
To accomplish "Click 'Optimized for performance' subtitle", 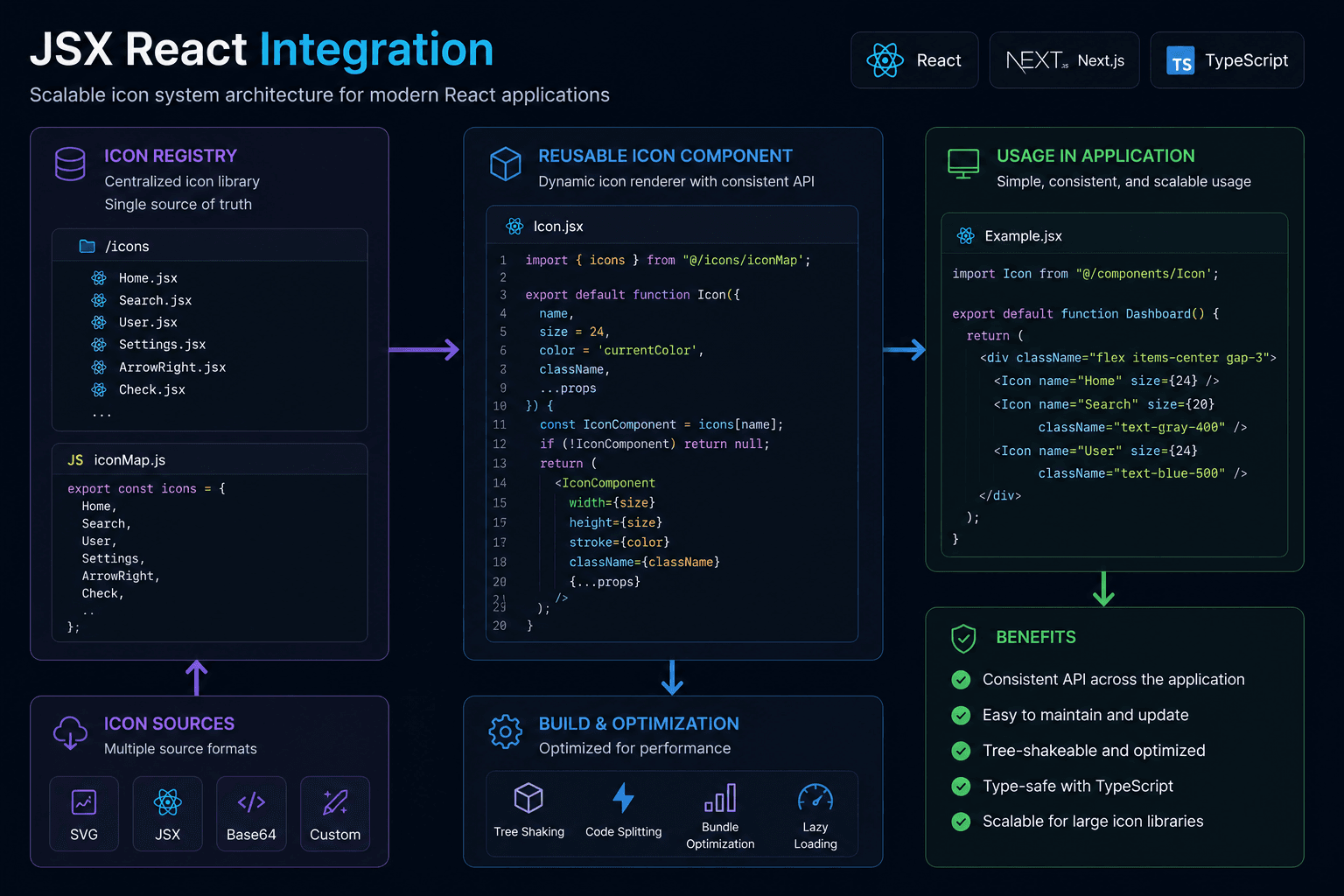I will (634, 748).
